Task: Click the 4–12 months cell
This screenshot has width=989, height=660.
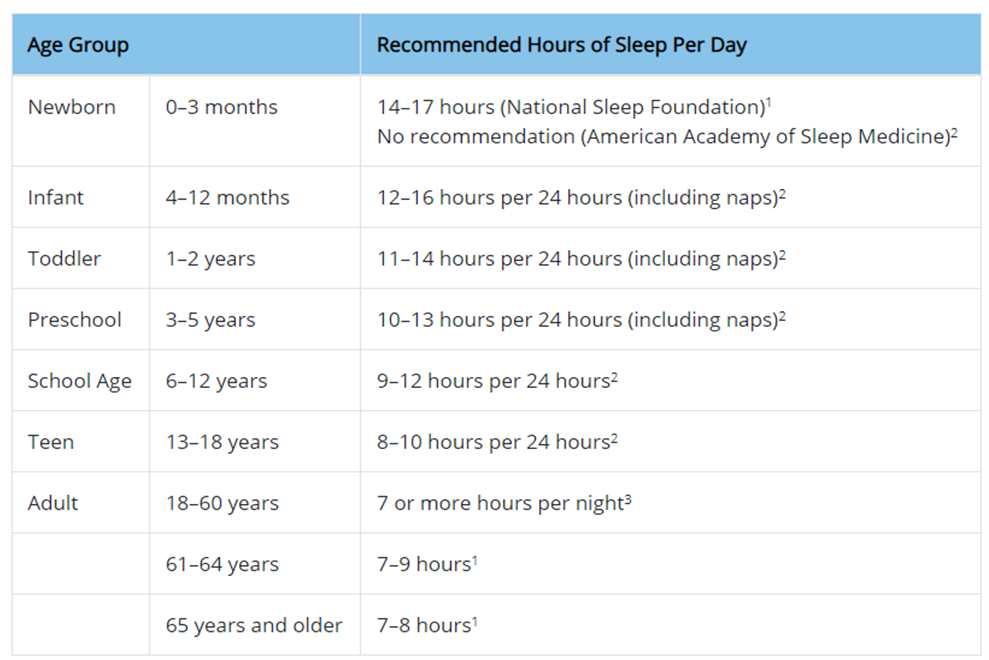Action: click(x=228, y=198)
